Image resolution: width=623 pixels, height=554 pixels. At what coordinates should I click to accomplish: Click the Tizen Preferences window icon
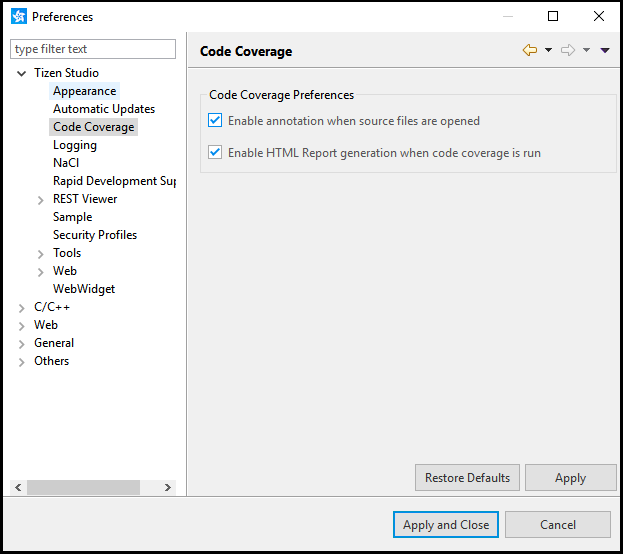(x=18, y=16)
